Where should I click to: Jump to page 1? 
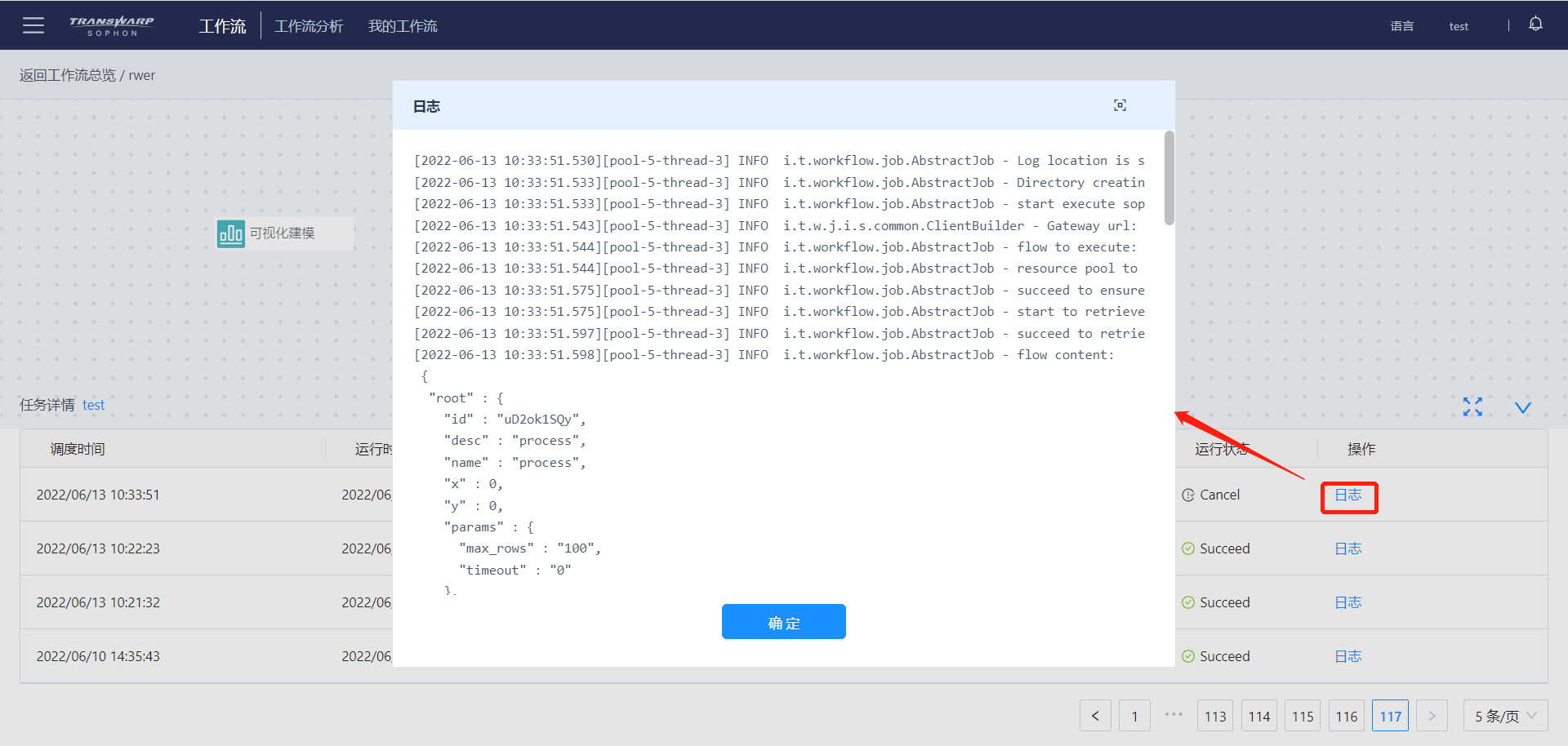click(1134, 716)
